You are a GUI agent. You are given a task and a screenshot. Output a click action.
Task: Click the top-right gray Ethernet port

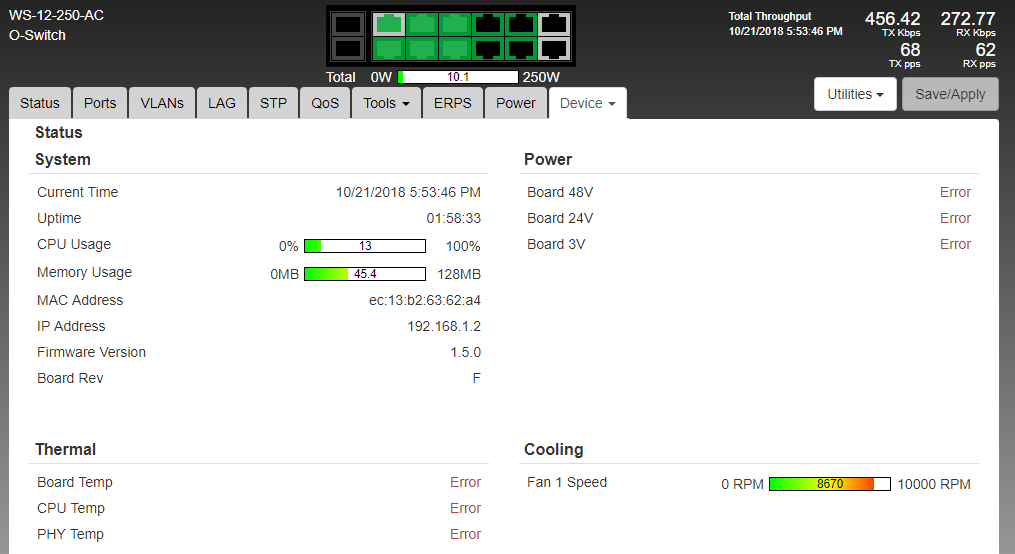tap(553, 24)
